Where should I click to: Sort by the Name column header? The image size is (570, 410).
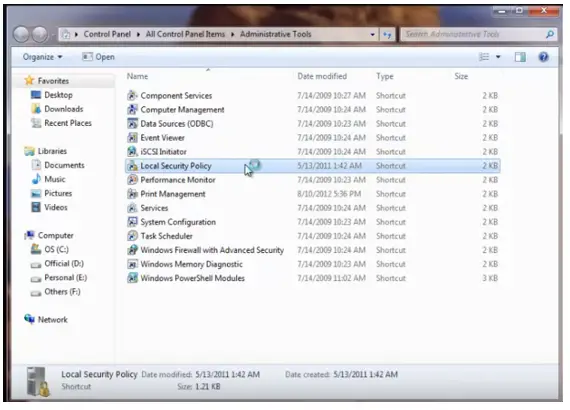click(x=137, y=76)
